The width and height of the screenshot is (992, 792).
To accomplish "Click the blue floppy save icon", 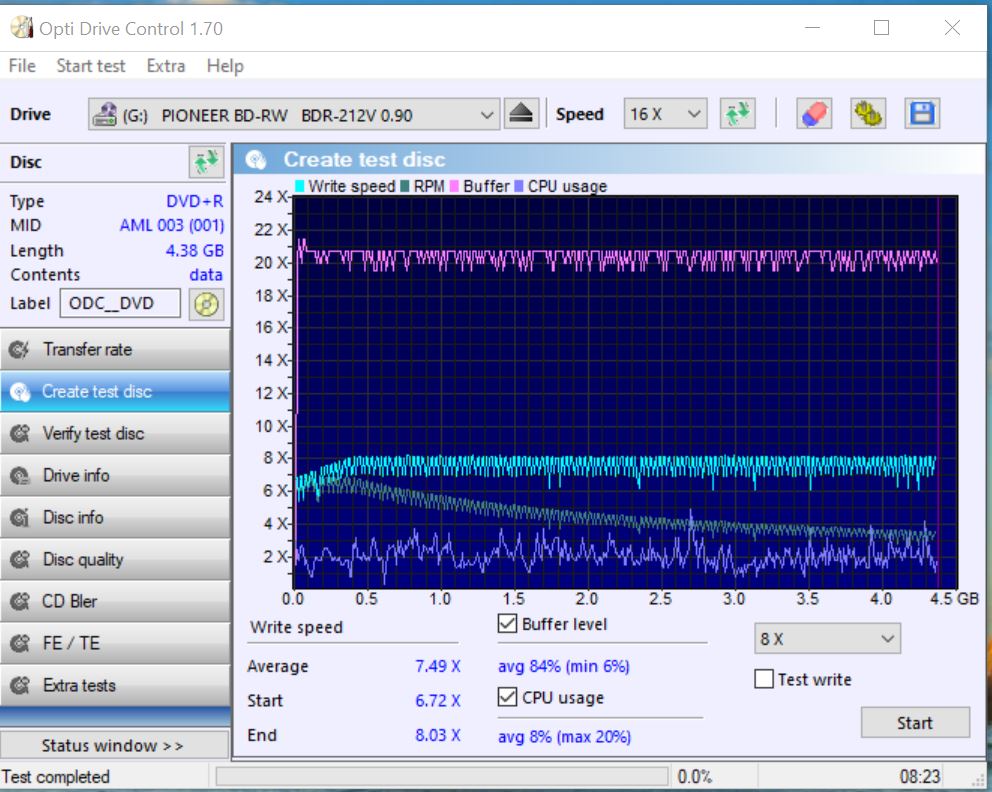I will tap(921, 114).
